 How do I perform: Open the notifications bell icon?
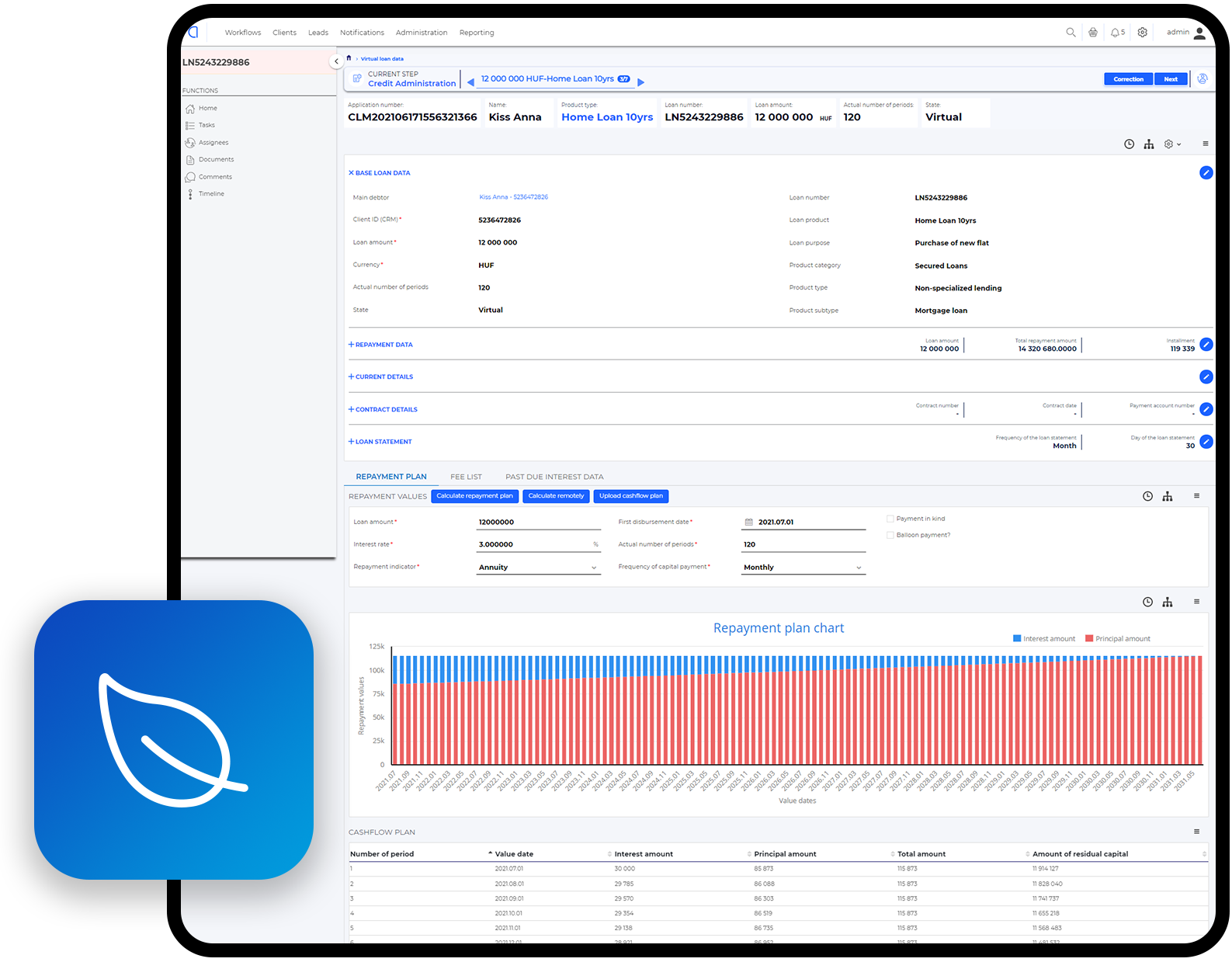(x=1116, y=33)
